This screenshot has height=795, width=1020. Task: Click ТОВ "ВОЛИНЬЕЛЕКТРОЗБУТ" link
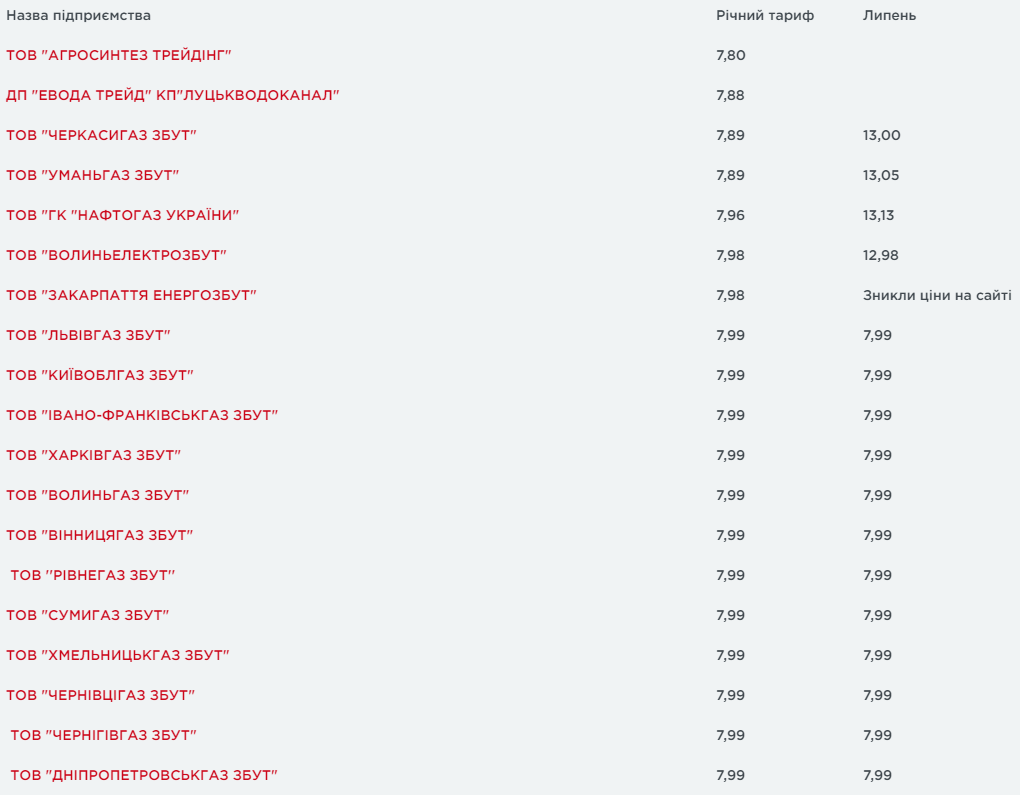coord(116,255)
